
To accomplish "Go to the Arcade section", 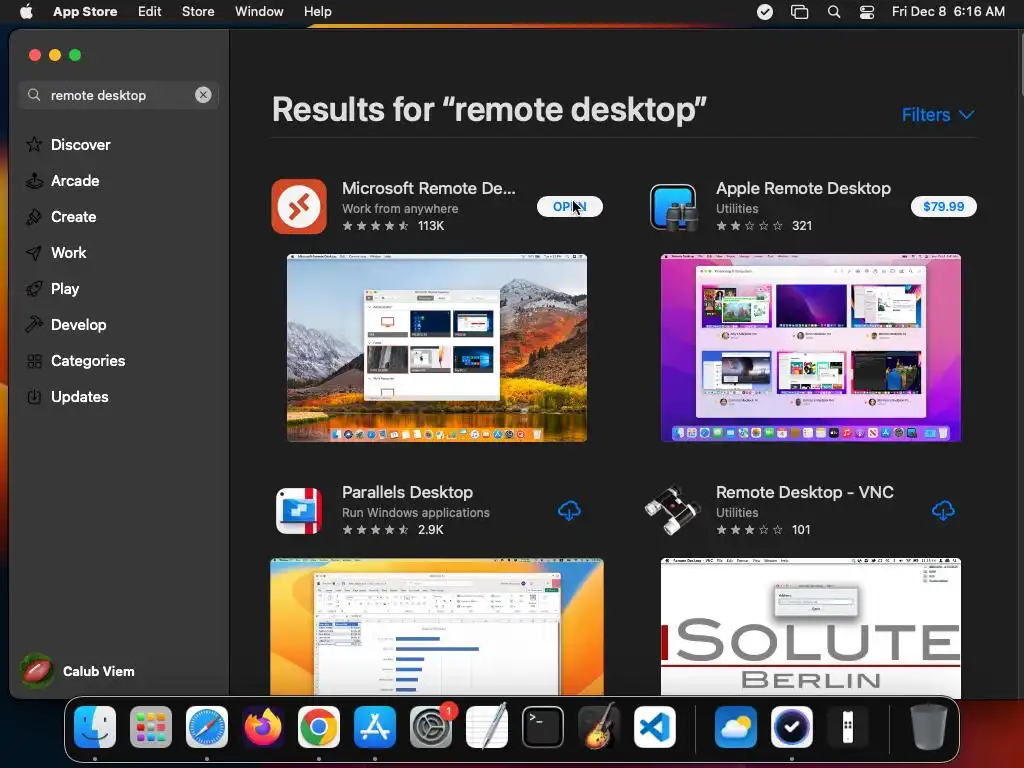I will pos(63,180).
